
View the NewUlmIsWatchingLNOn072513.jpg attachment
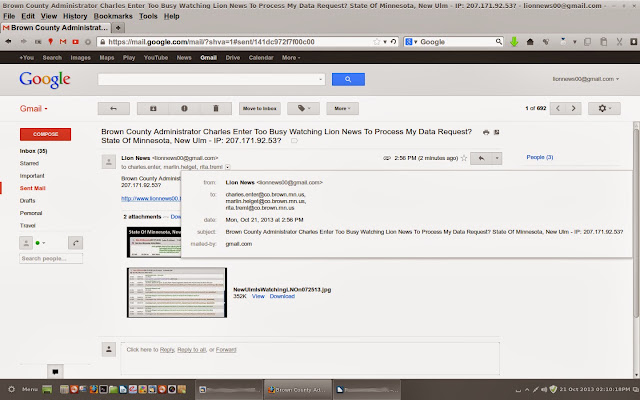(x=258, y=296)
